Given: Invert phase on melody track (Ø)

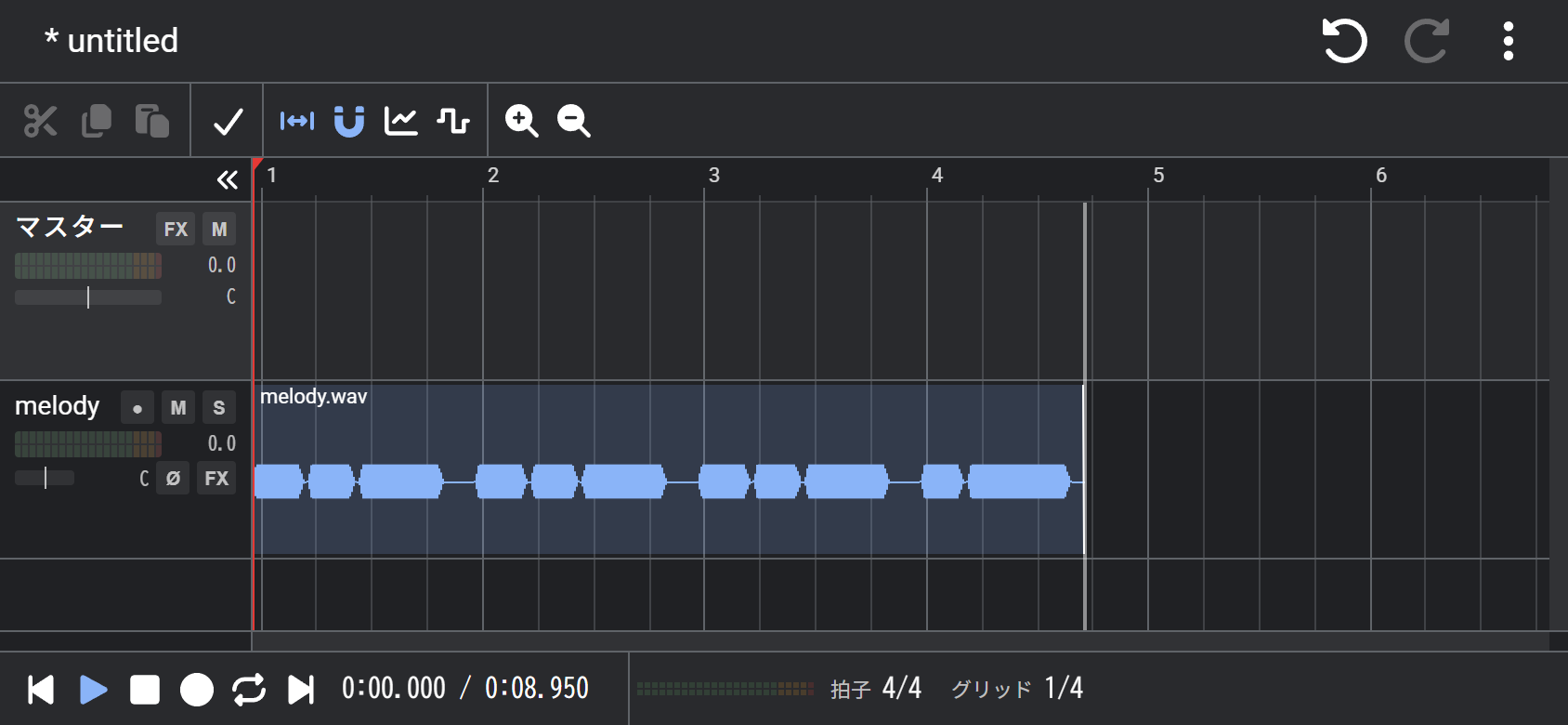Looking at the screenshot, I should 173,478.
